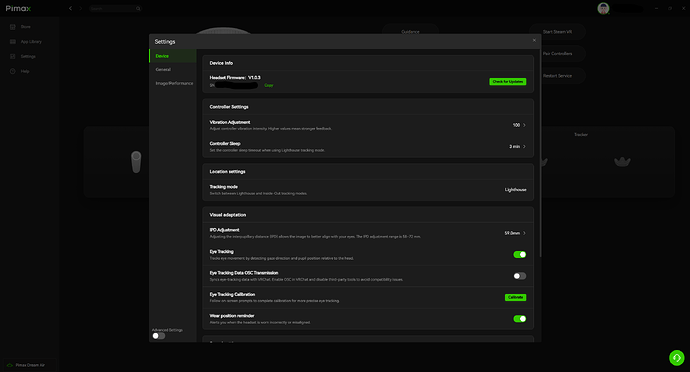Click the settings dialog scrollbar
Image resolution: width=690 pixels, height=372 pixels.
tap(540, 154)
